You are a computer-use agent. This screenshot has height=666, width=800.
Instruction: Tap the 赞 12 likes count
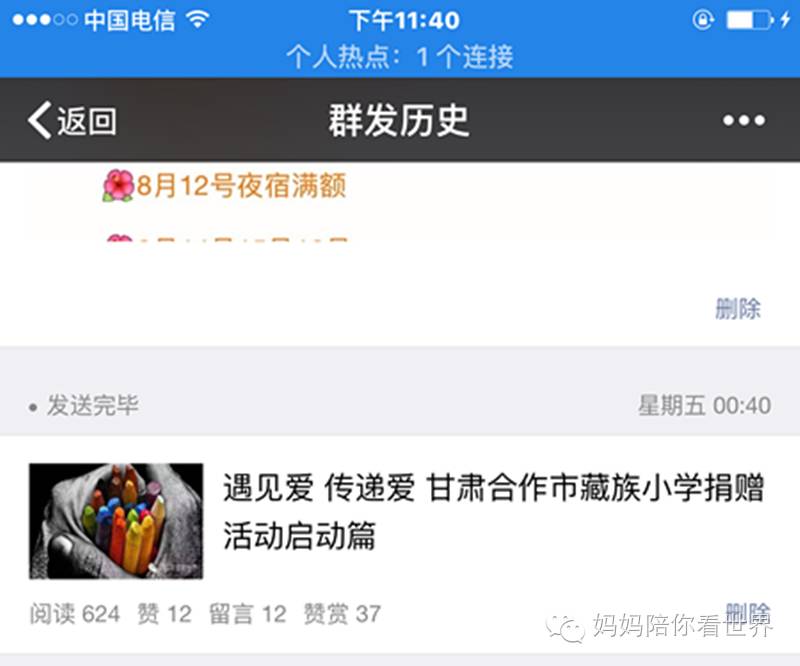[x=165, y=614]
